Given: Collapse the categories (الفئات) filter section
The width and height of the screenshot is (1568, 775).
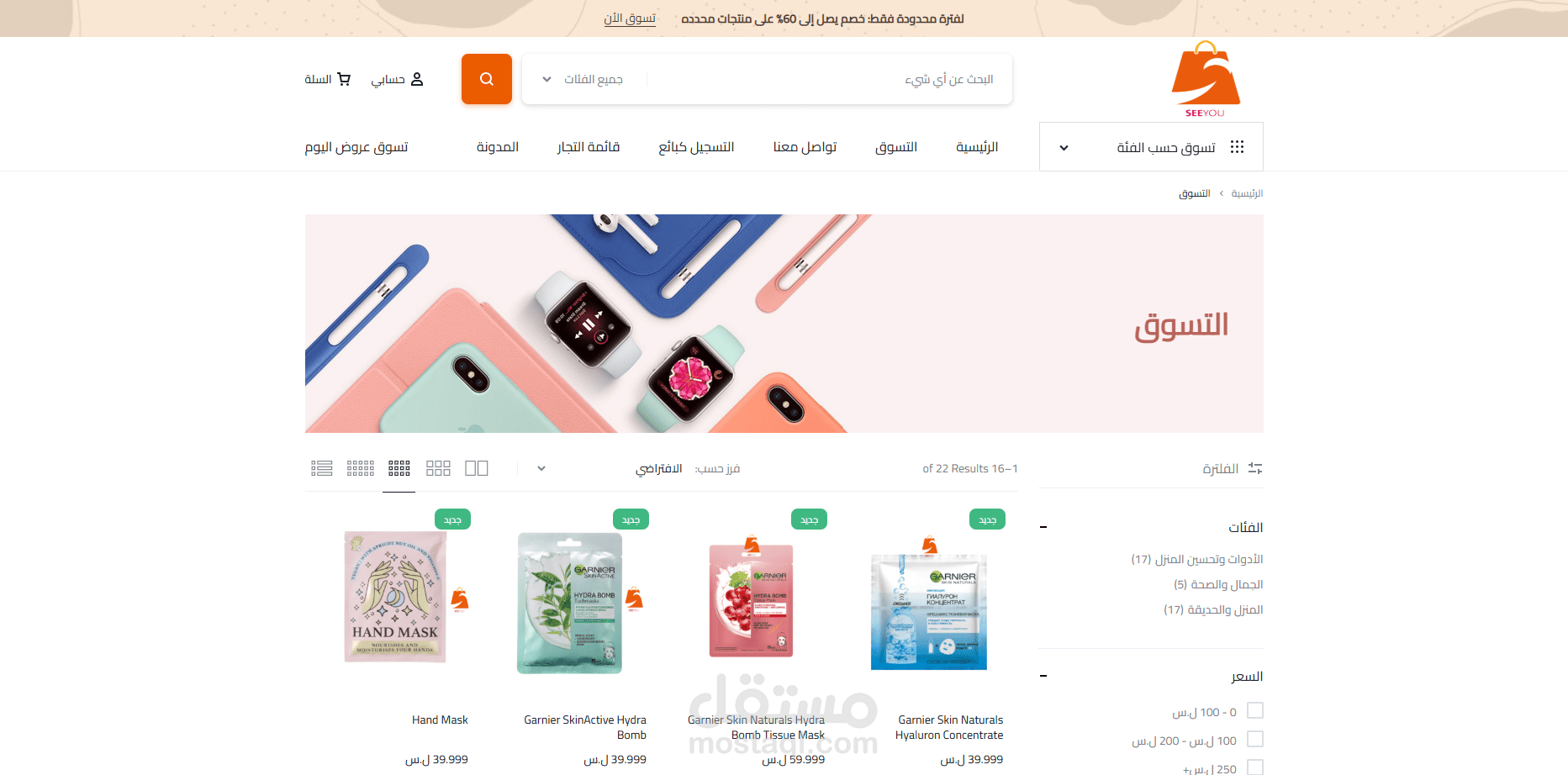Looking at the screenshot, I should coord(1043,528).
